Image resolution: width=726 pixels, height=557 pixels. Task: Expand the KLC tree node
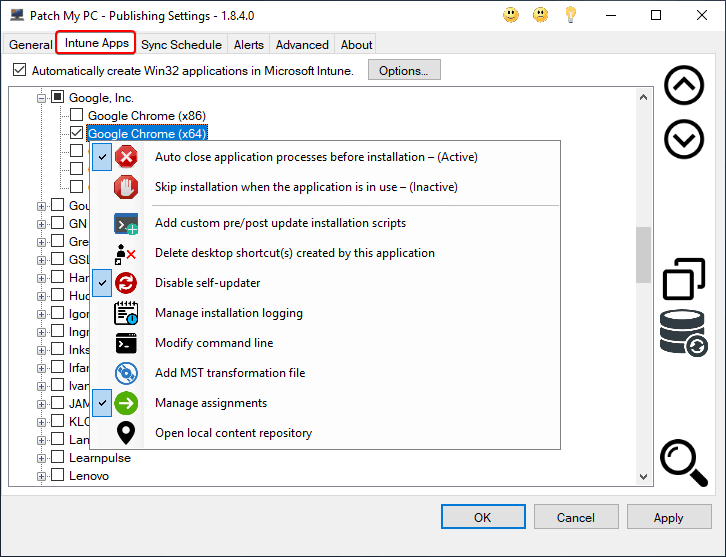(x=41, y=422)
